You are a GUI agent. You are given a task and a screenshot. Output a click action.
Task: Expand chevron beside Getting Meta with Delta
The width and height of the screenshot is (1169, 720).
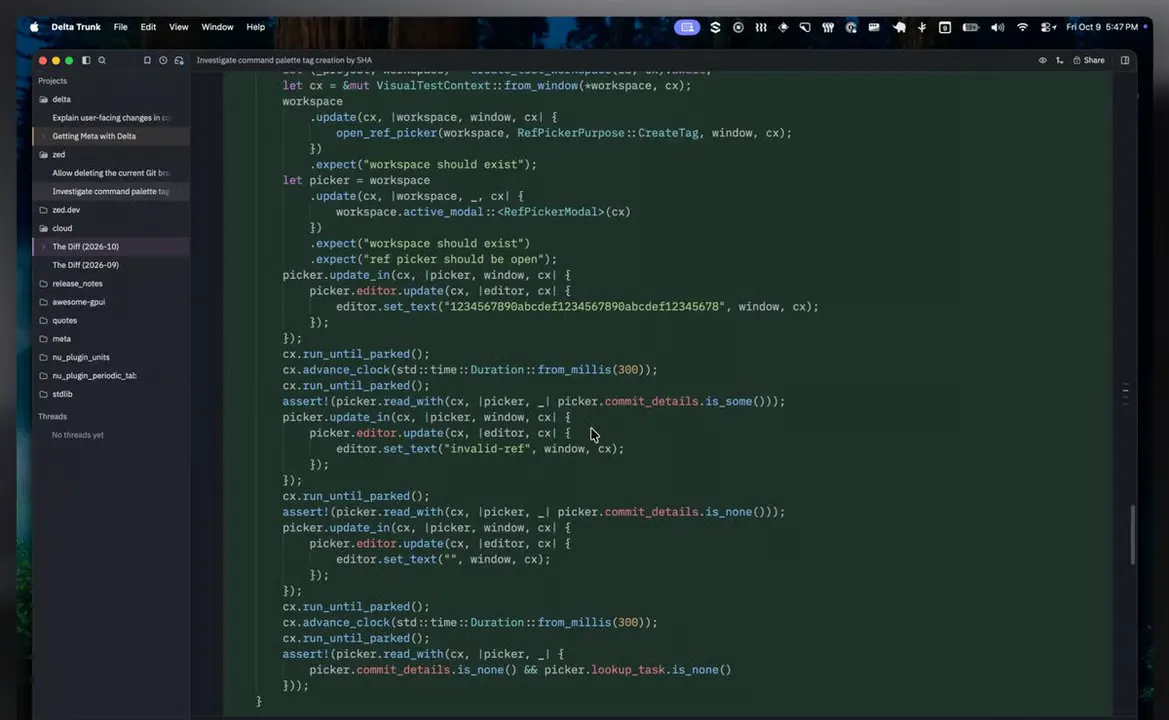pos(43,136)
